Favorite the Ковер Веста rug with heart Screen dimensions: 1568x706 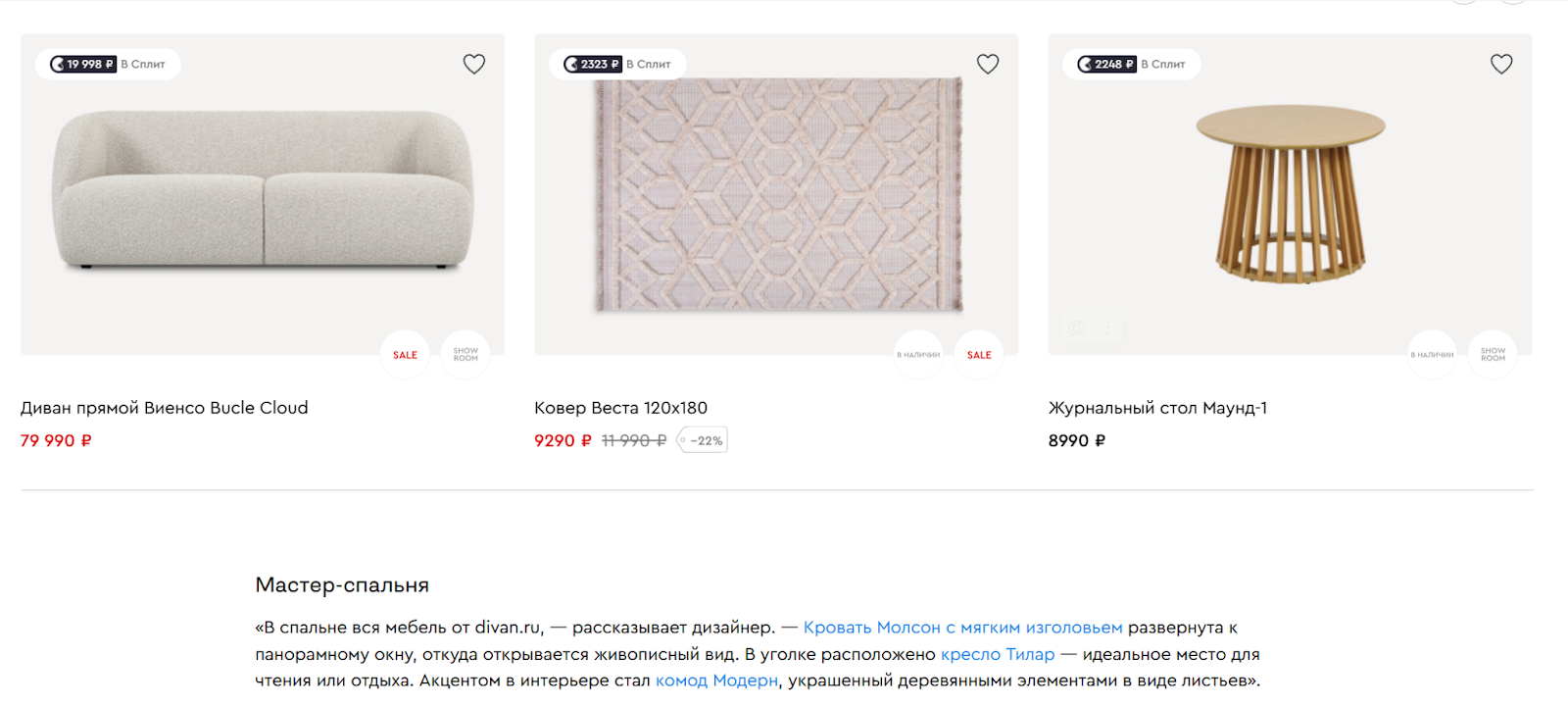pyautogui.click(x=988, y=64)
